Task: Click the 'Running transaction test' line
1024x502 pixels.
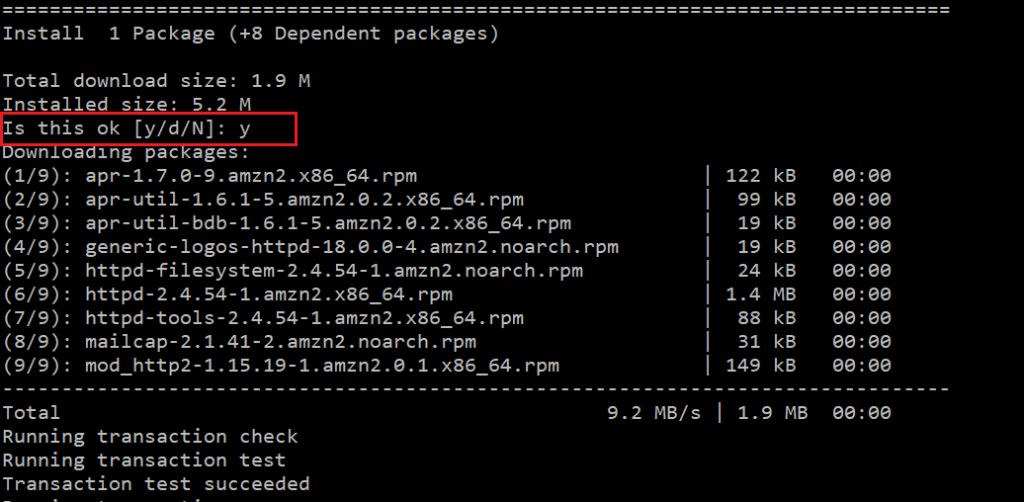Action: click(x=144, y=460)
